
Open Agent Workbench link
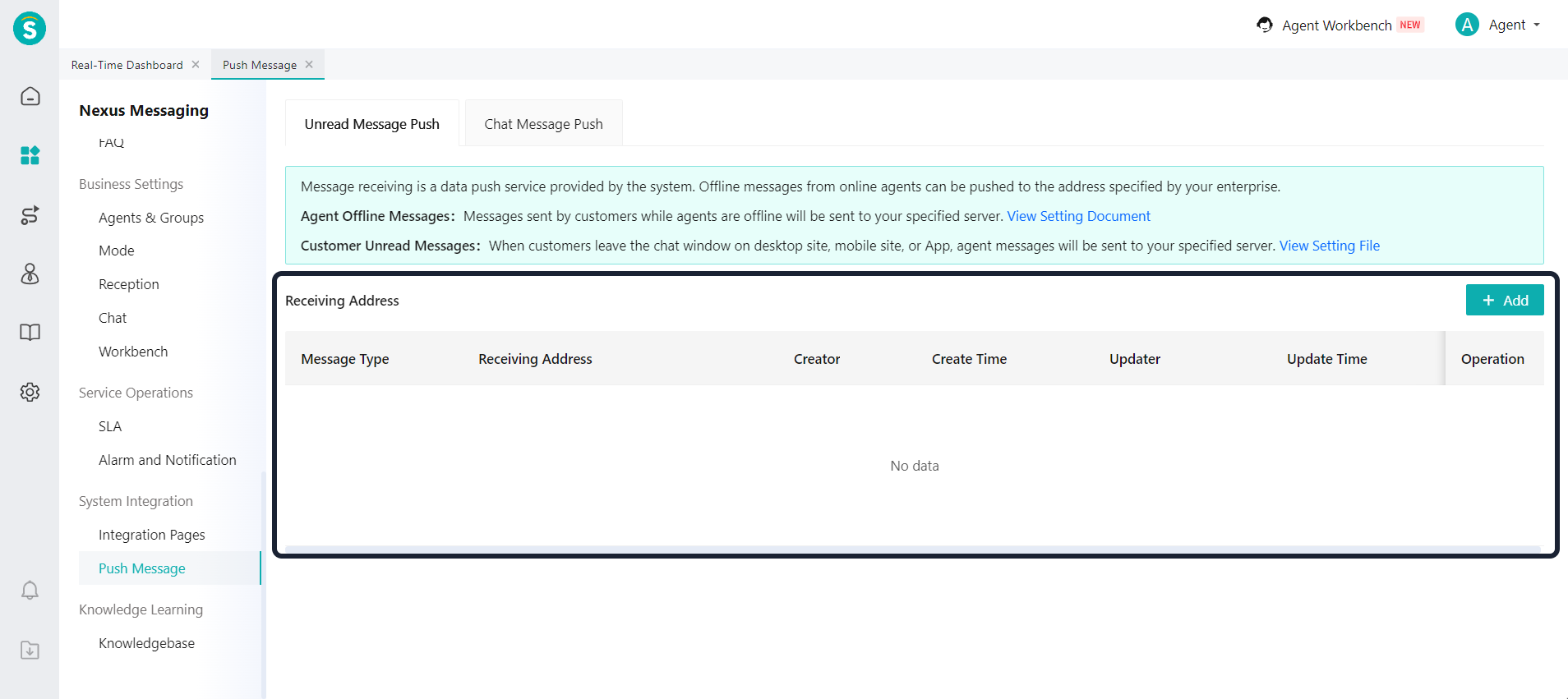click(1337, 25)
